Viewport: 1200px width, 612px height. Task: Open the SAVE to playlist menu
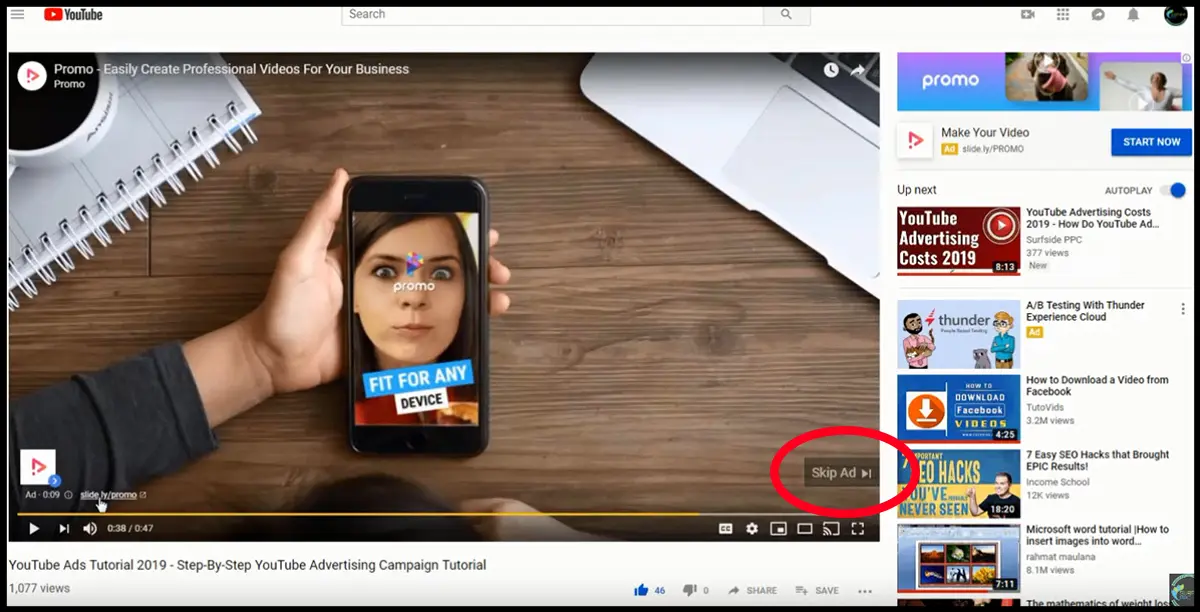click(x=817, y=591)
